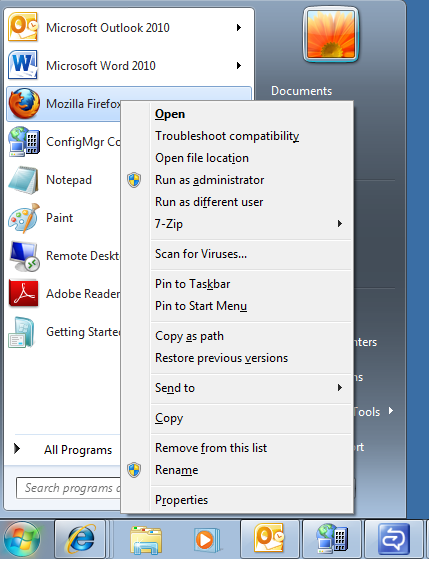Select Scan for Viruses...

201,254
